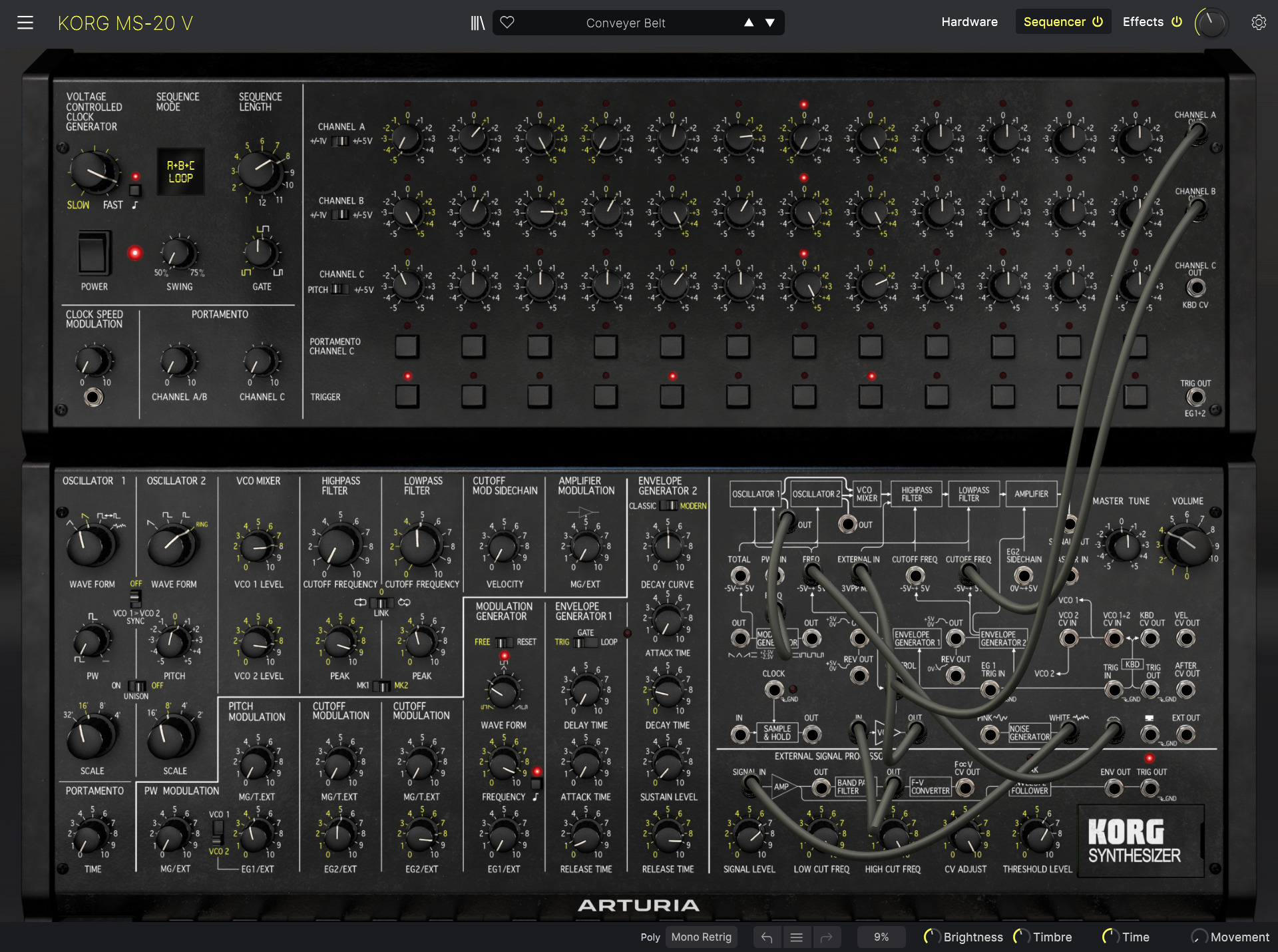Click the Signal Level knob
Viewport: 1278px width, 952px height.
(750, 835)
